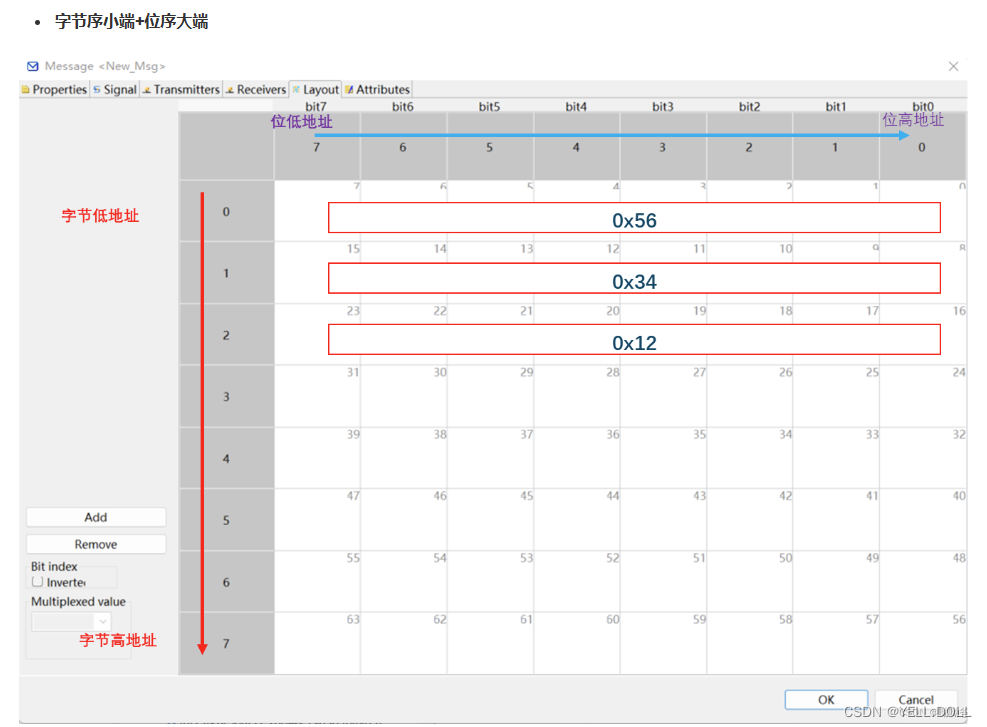Screen dimensions: 987x727
Task: Select byte row header 3
Action: point(227,397)
